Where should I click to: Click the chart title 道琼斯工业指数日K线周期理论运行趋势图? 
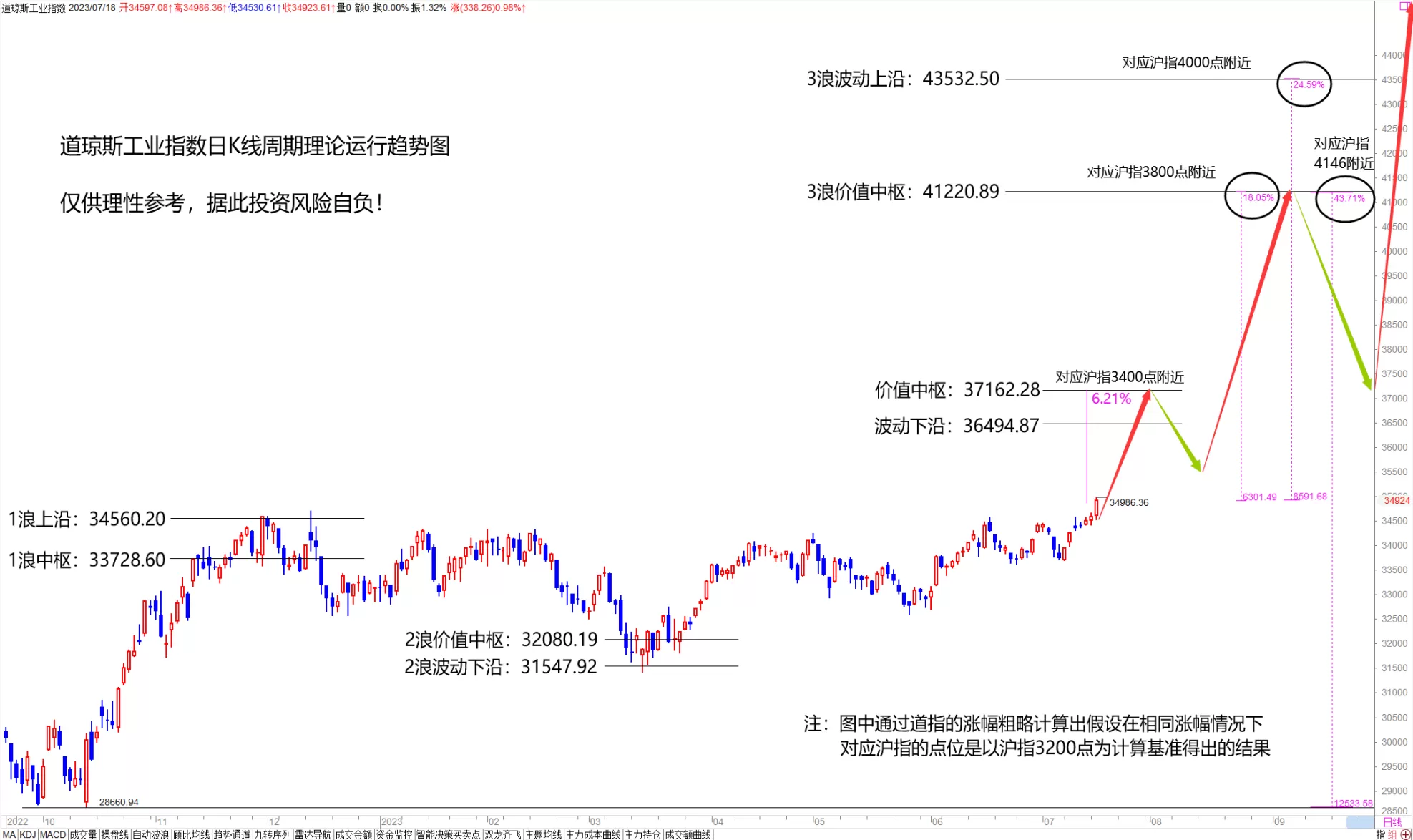[x=255, y=146]
